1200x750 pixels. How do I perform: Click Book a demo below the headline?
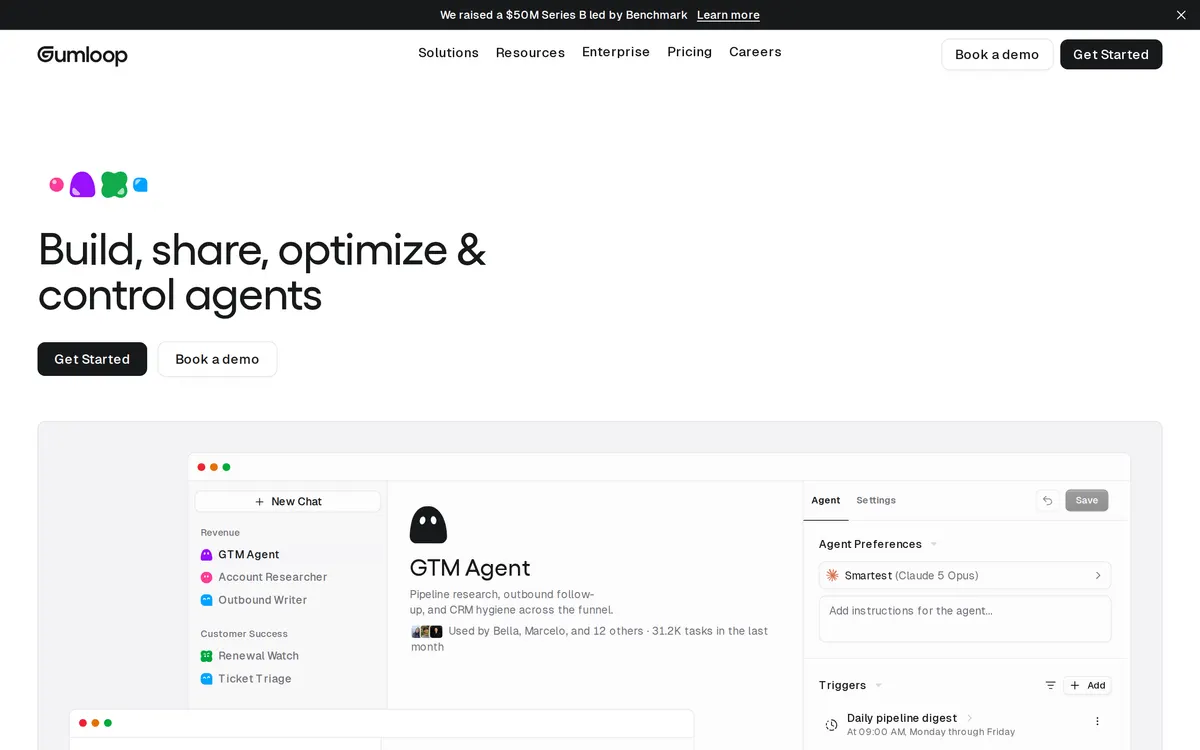click(217, 359)
